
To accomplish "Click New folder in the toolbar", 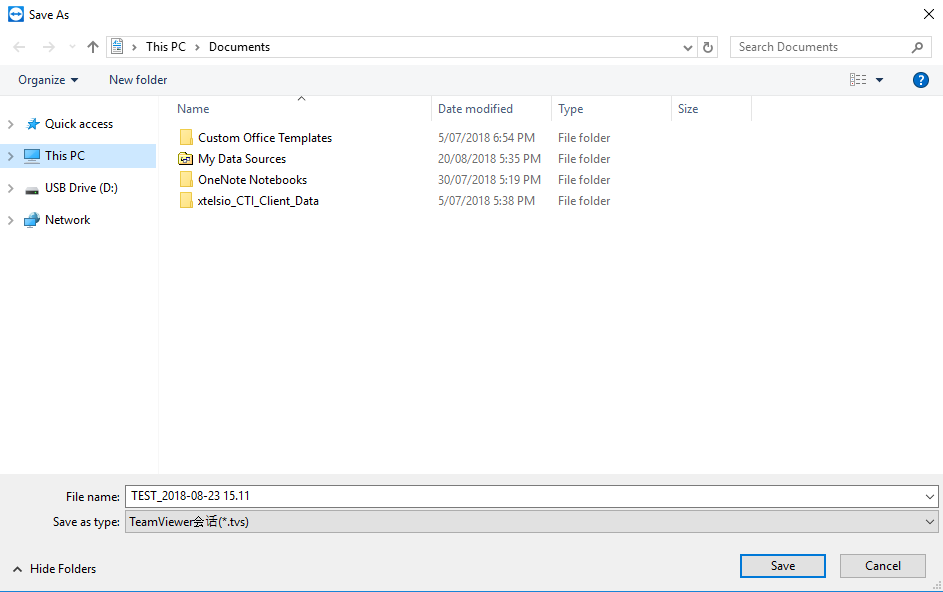I will 138,80.
